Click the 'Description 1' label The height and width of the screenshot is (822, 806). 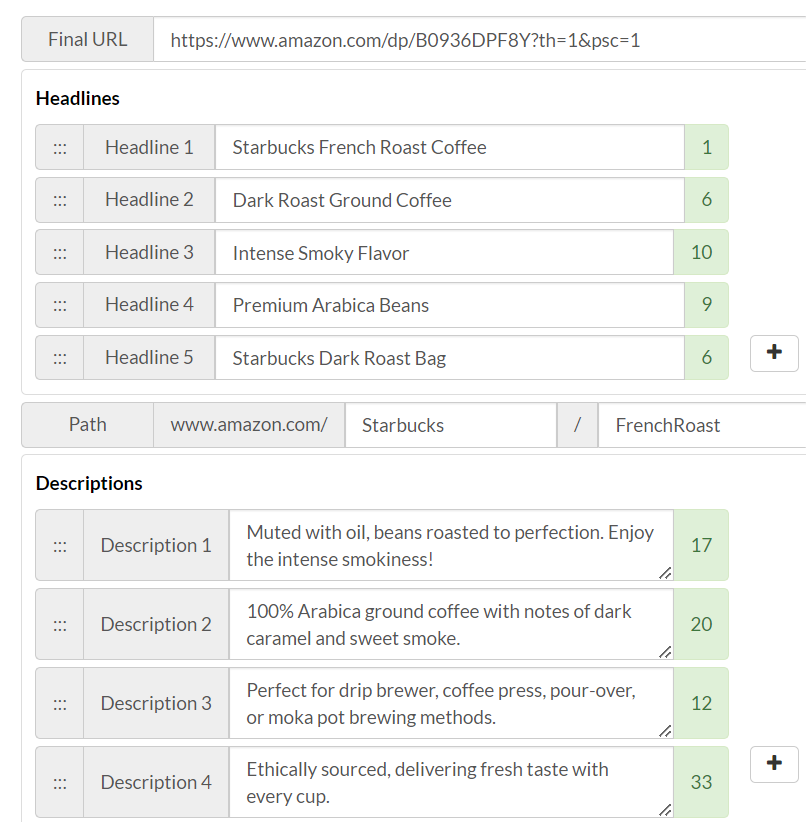[x=156, y=545]
